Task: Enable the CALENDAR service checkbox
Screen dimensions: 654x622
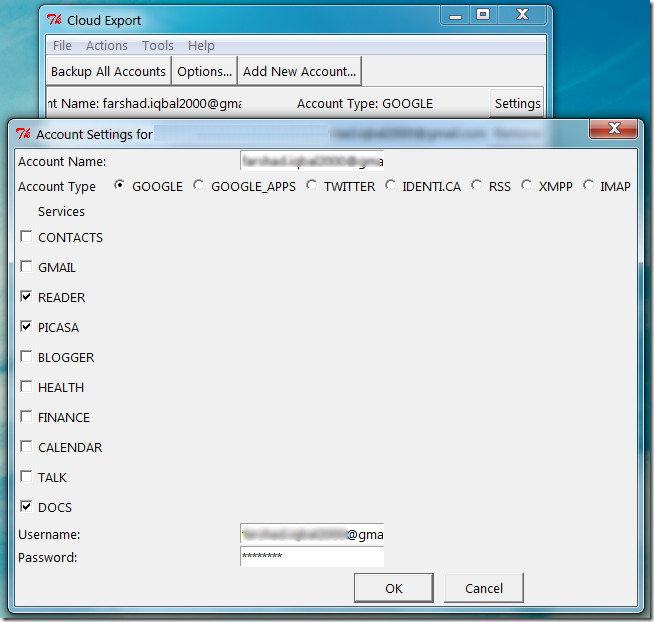Action: [26, 446]
